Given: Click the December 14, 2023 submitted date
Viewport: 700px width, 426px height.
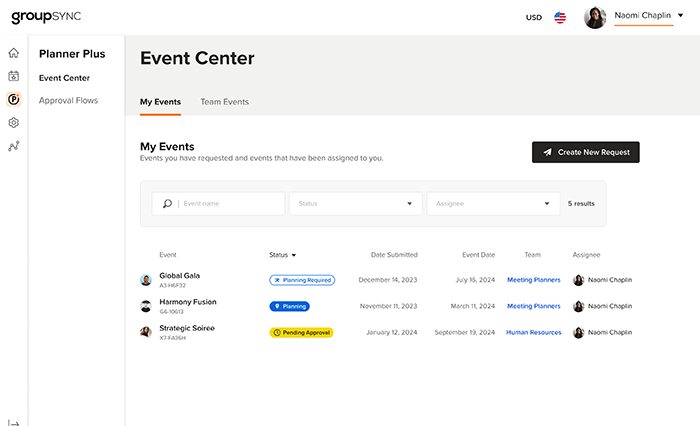Looking at the screenshot, I should tap(388, 280).
